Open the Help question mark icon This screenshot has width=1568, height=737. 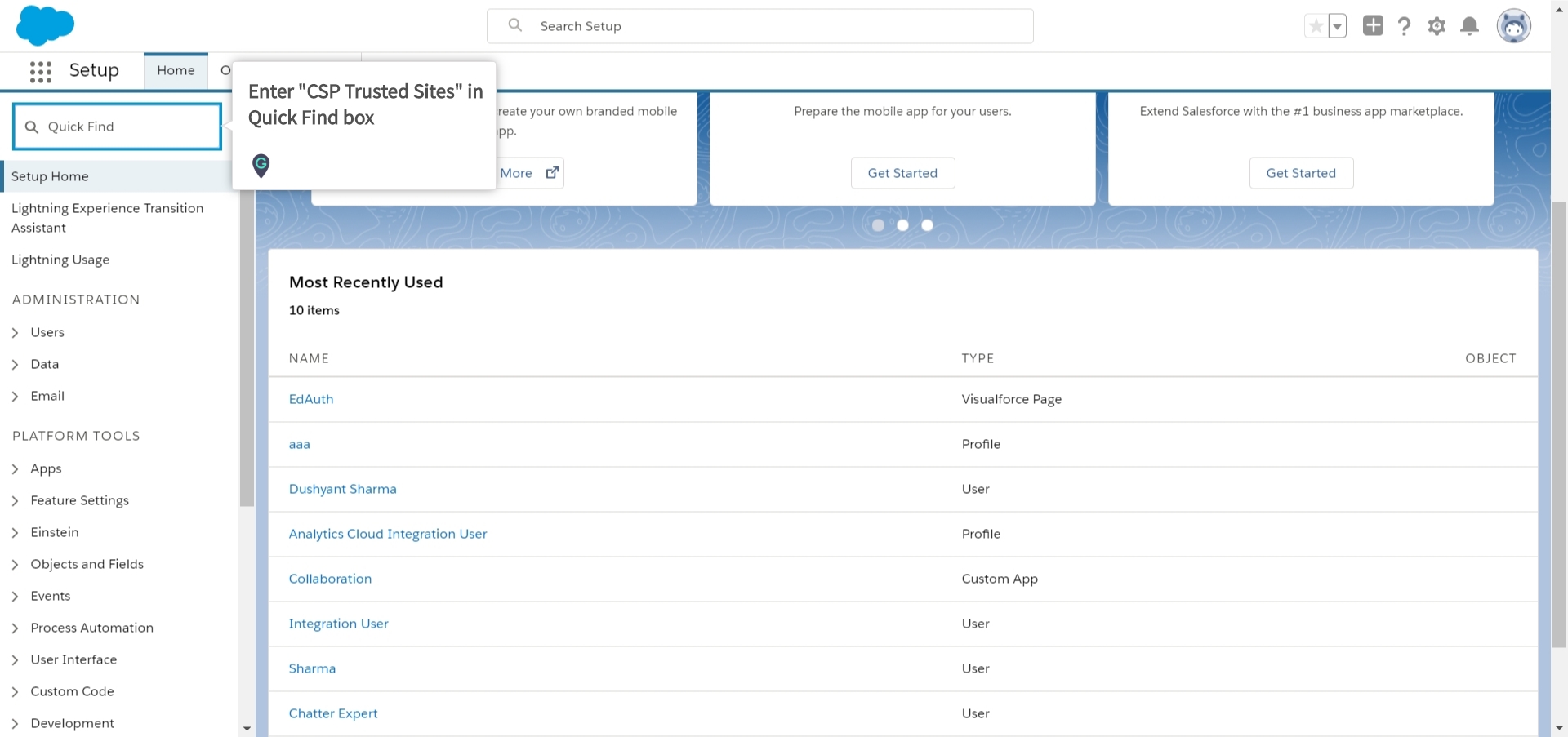coord(1405,25)
